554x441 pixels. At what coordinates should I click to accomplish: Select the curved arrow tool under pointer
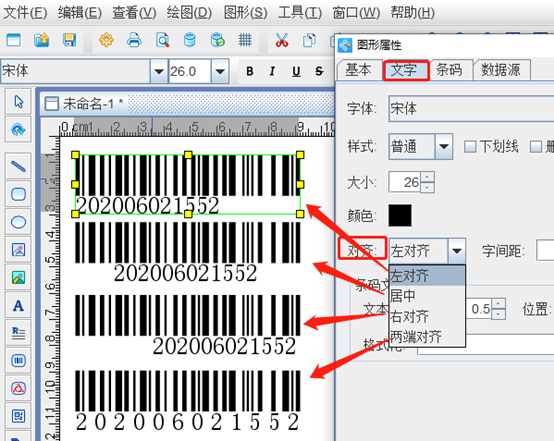[18, 130]
